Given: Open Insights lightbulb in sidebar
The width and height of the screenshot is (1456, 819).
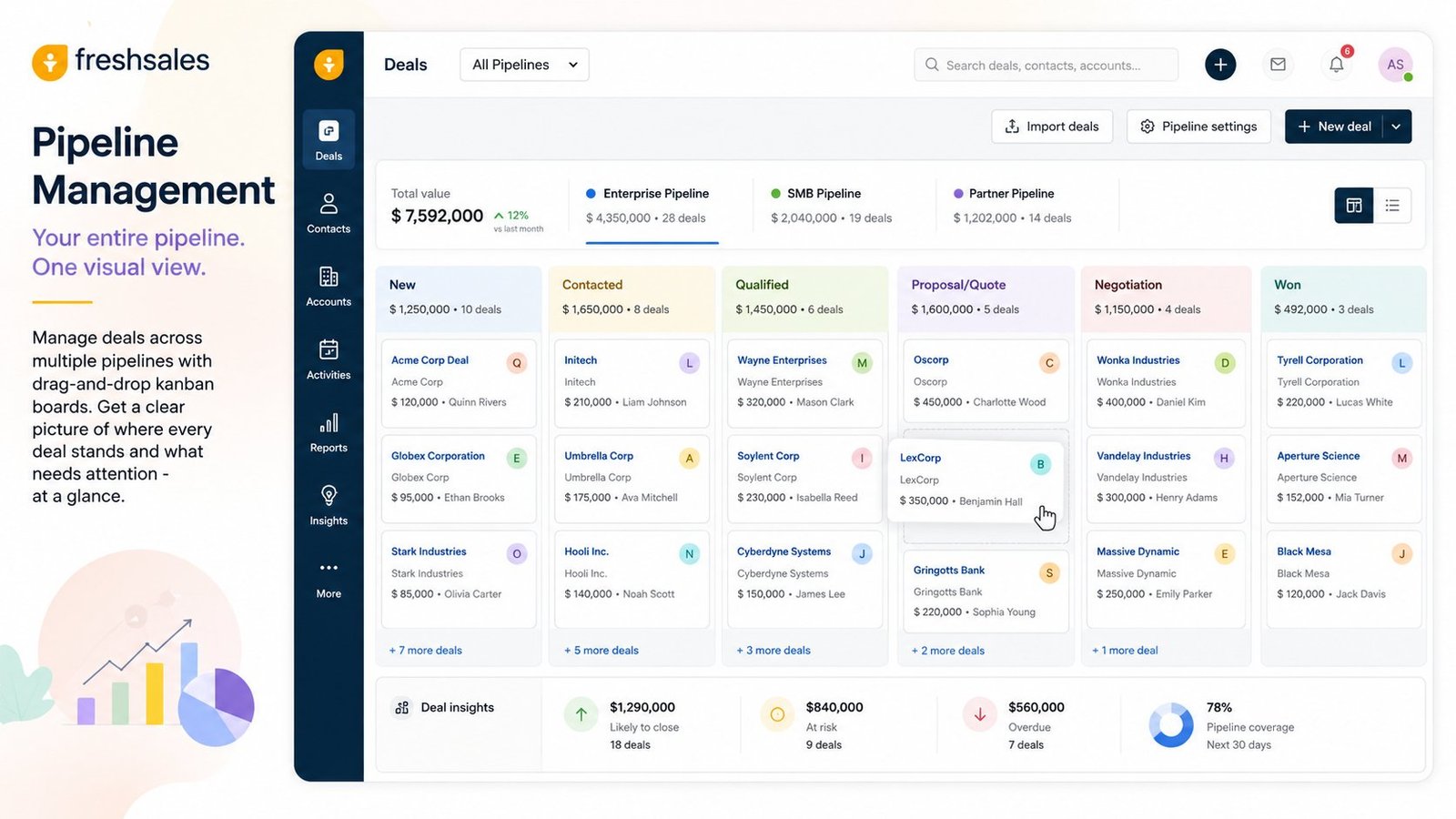Looking at the screenshot, I should click(329, 505).
